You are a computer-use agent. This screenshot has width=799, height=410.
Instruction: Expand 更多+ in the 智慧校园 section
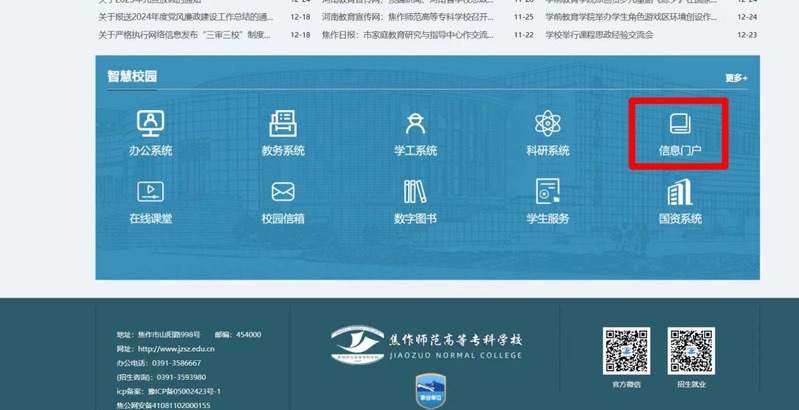point(736,78)
